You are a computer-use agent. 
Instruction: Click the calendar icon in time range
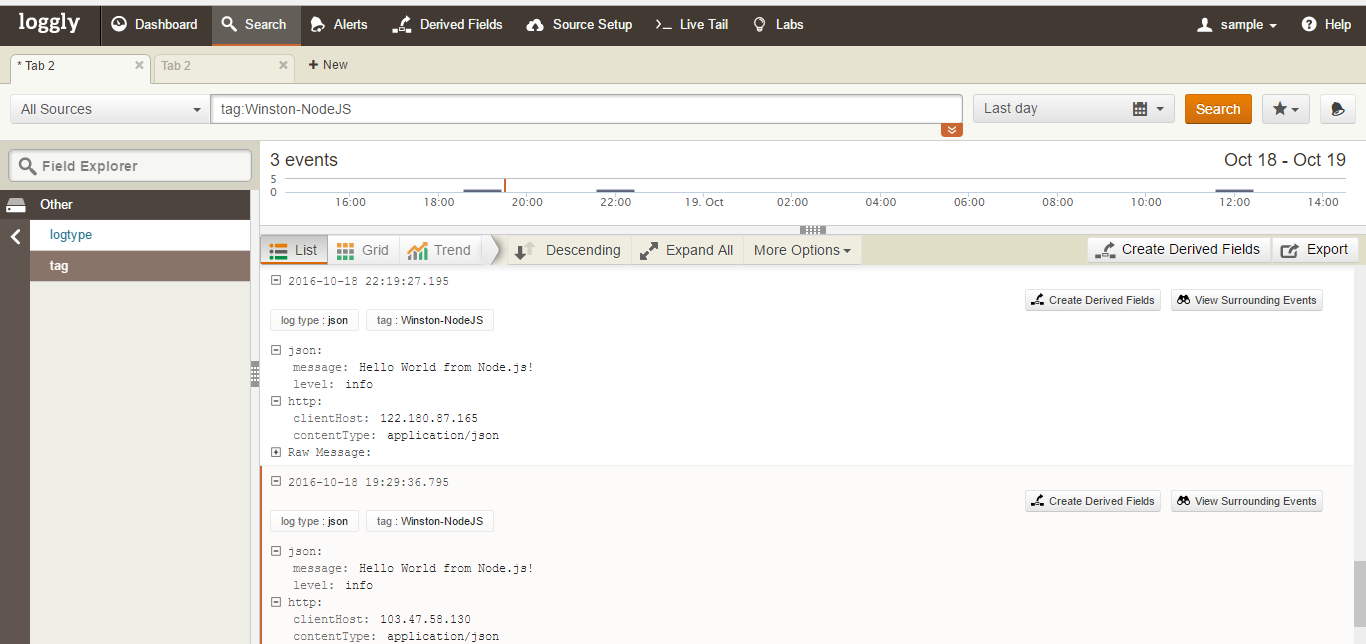pos(1139,109)
